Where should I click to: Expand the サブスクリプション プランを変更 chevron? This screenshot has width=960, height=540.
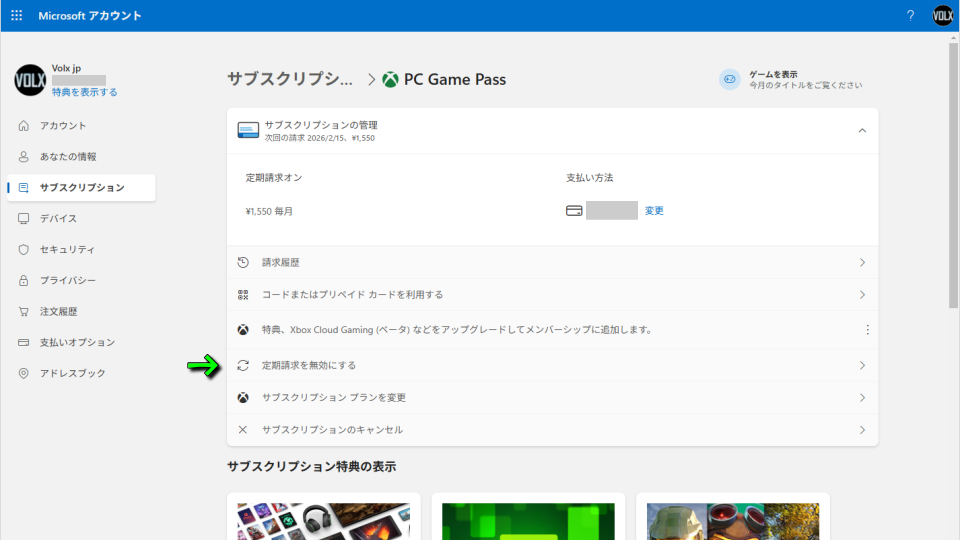[x=862, y=398]
